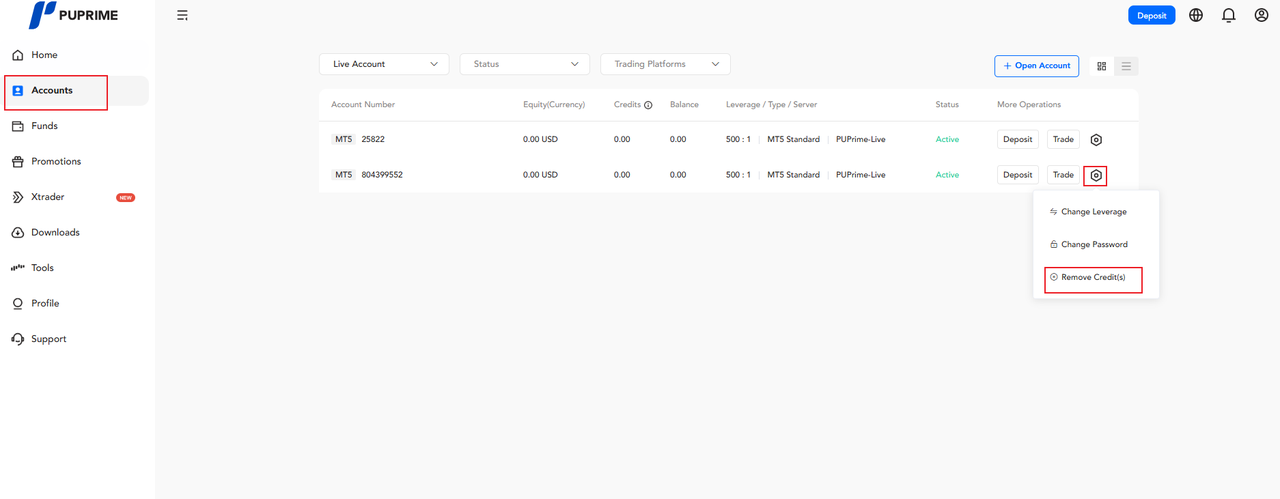Open the Status filter dropdown
Viewport: 1280px width, 499px height.
click(x=524, y=64)
